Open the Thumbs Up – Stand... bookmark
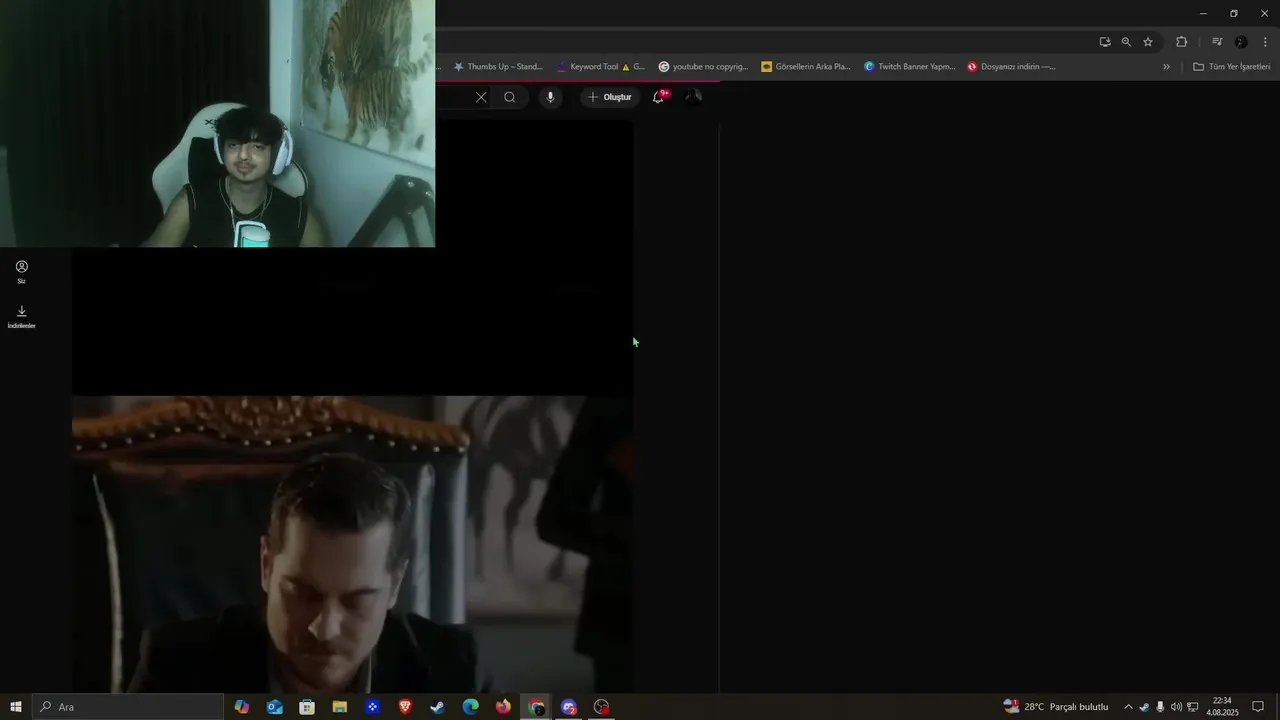The image size is (1280, 720). click(x=498, y=67)
